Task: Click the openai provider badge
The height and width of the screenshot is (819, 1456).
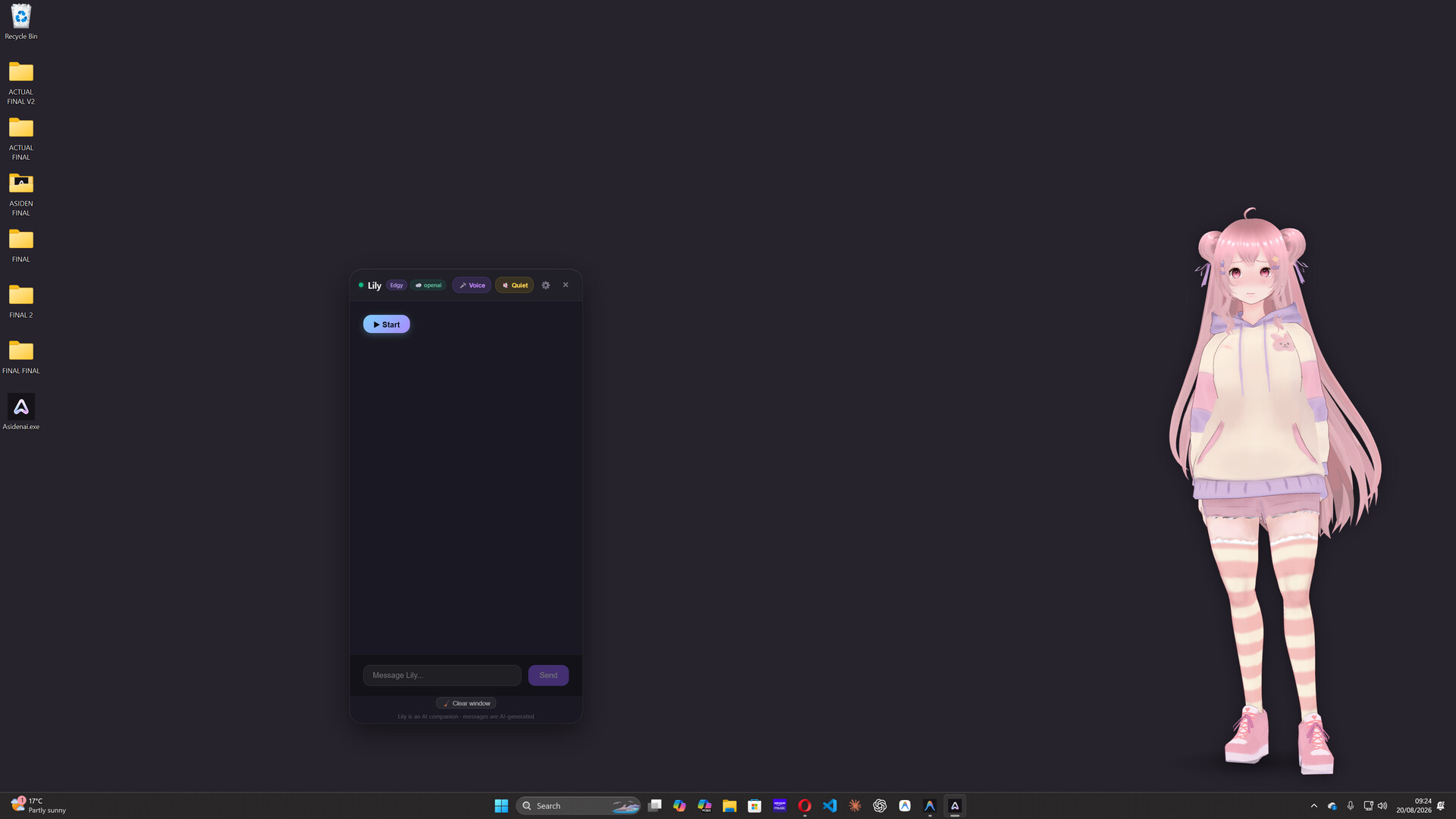Action: [x=428, y=285]
